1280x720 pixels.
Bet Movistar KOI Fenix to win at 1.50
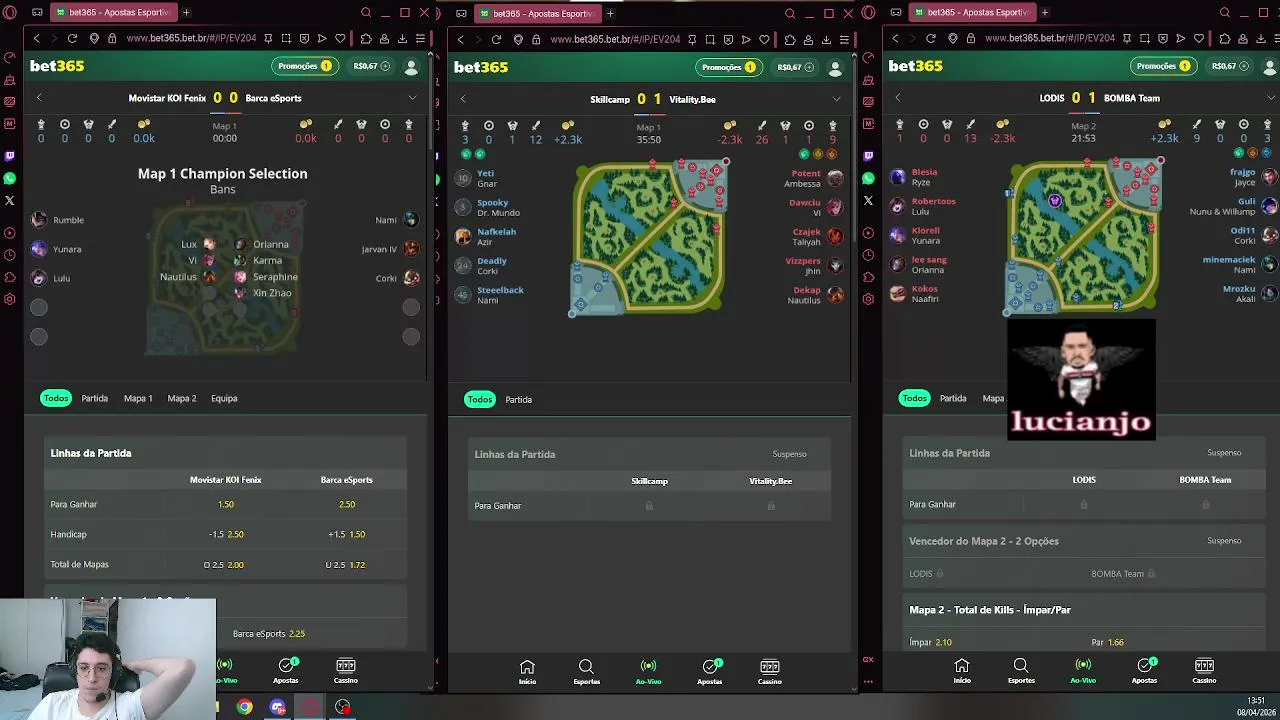[x=226, y=504]
